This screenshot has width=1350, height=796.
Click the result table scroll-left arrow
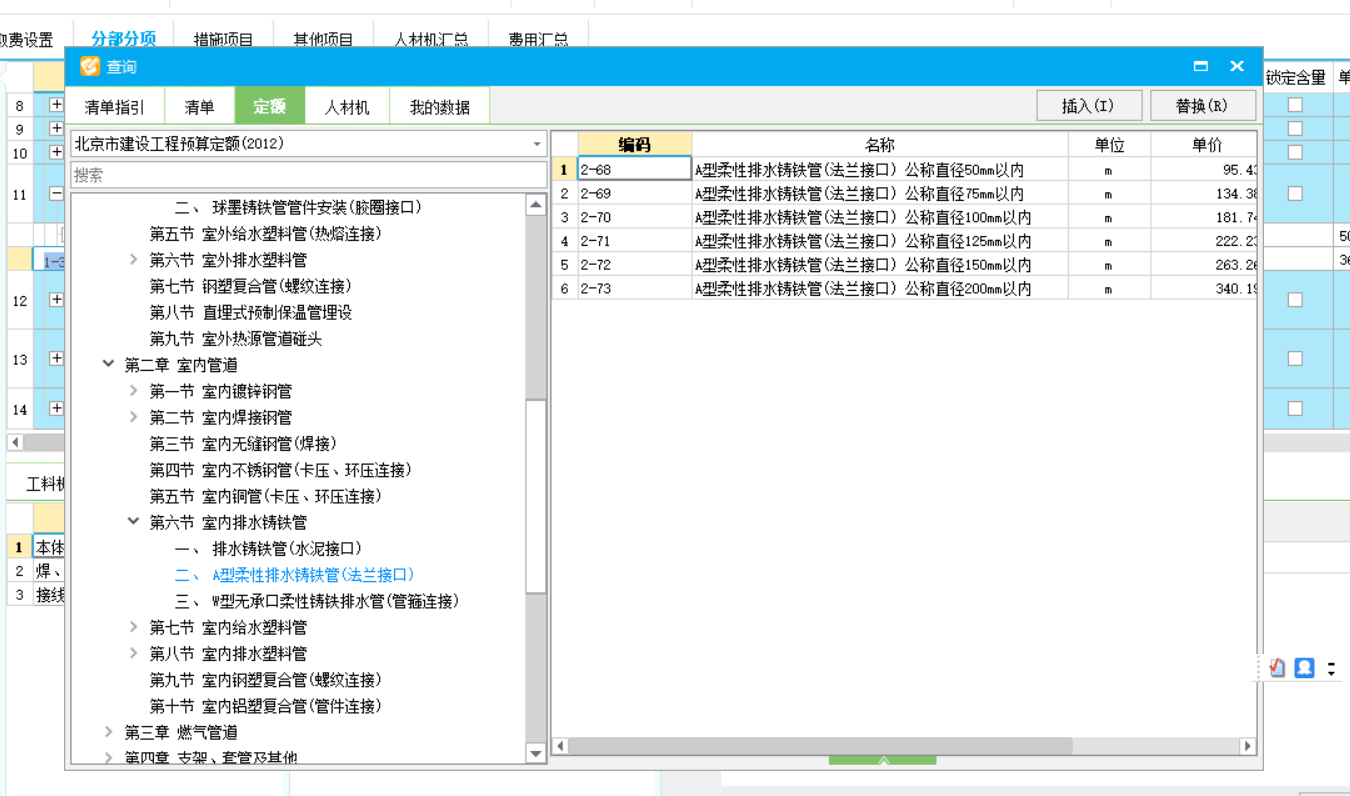click(560, 746)
